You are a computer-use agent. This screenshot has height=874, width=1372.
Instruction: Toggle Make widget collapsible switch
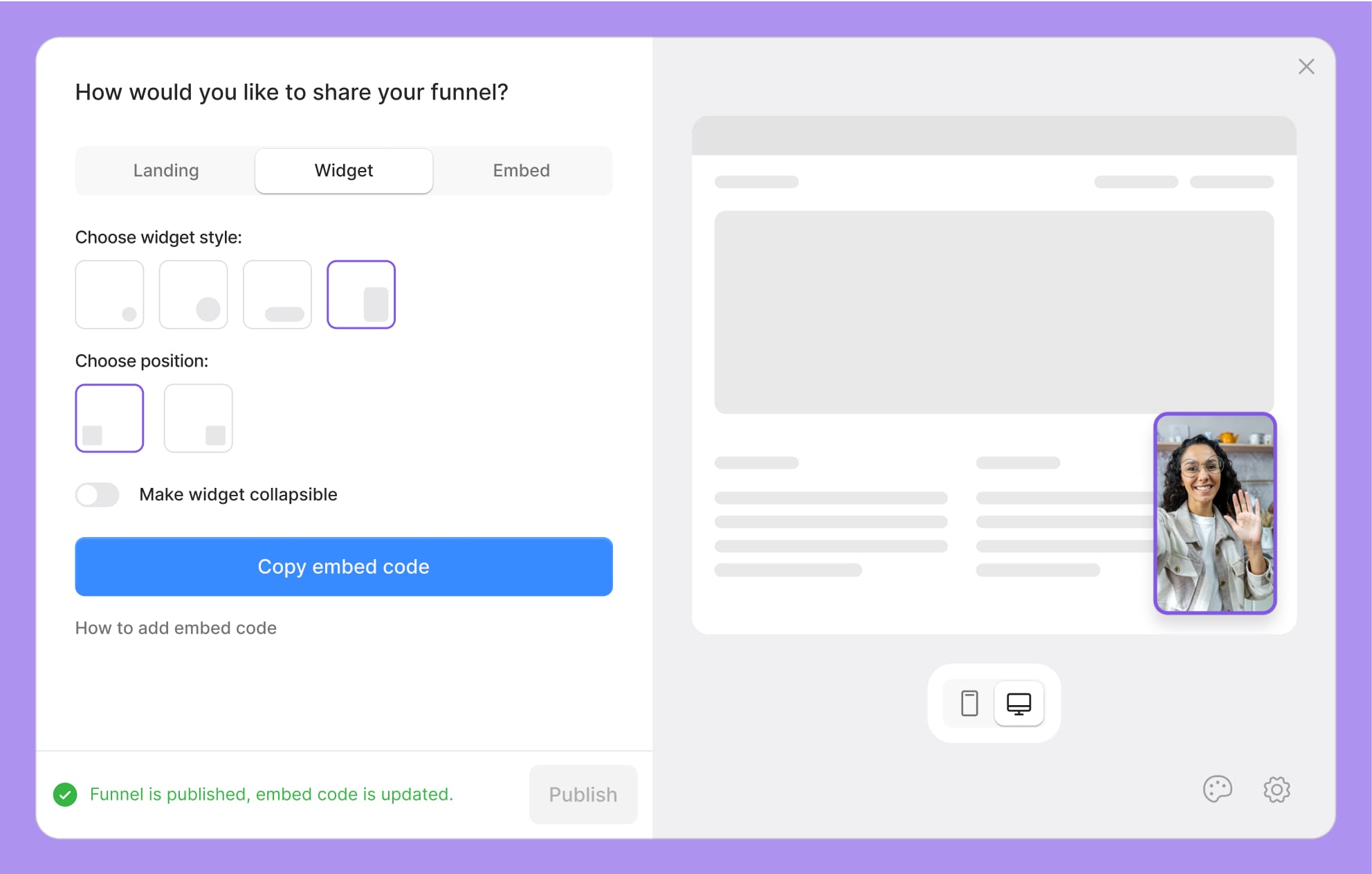[98, 495]
